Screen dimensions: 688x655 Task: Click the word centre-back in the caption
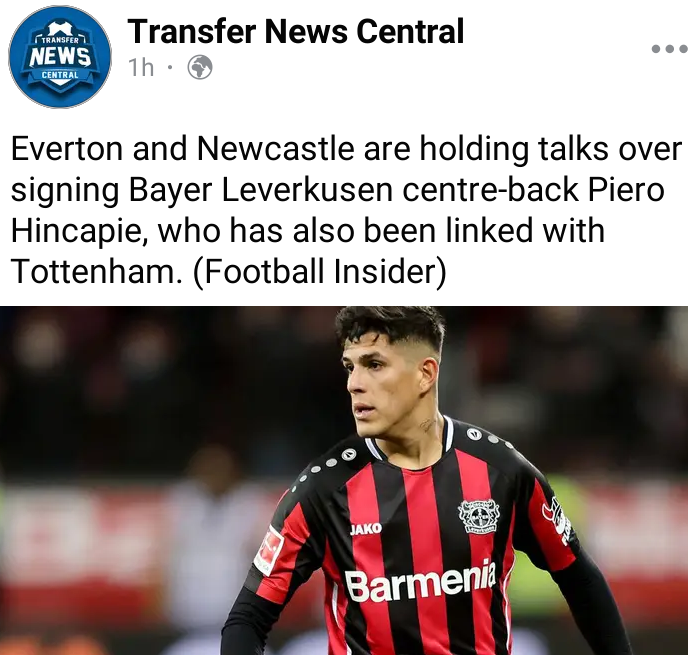(490, 190)
